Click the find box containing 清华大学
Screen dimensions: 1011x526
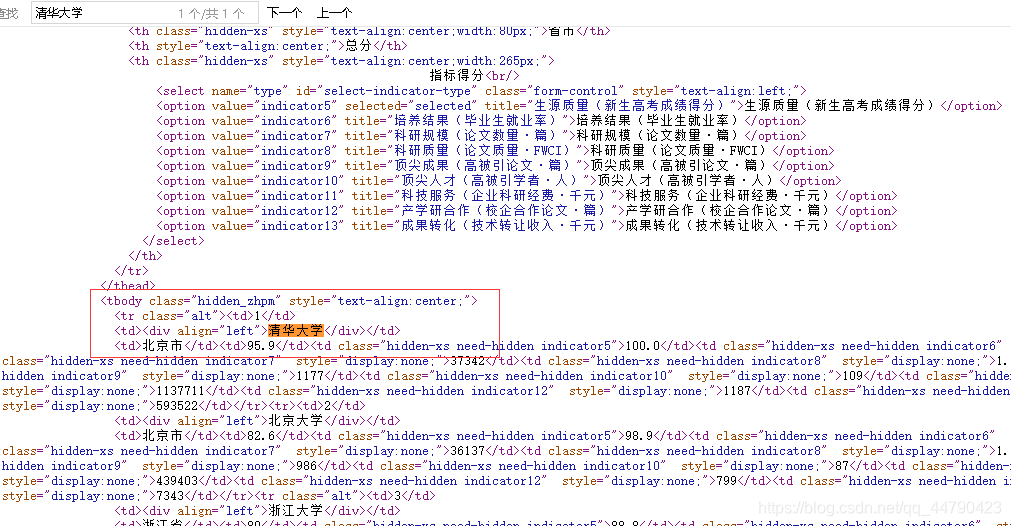point(144,13)
